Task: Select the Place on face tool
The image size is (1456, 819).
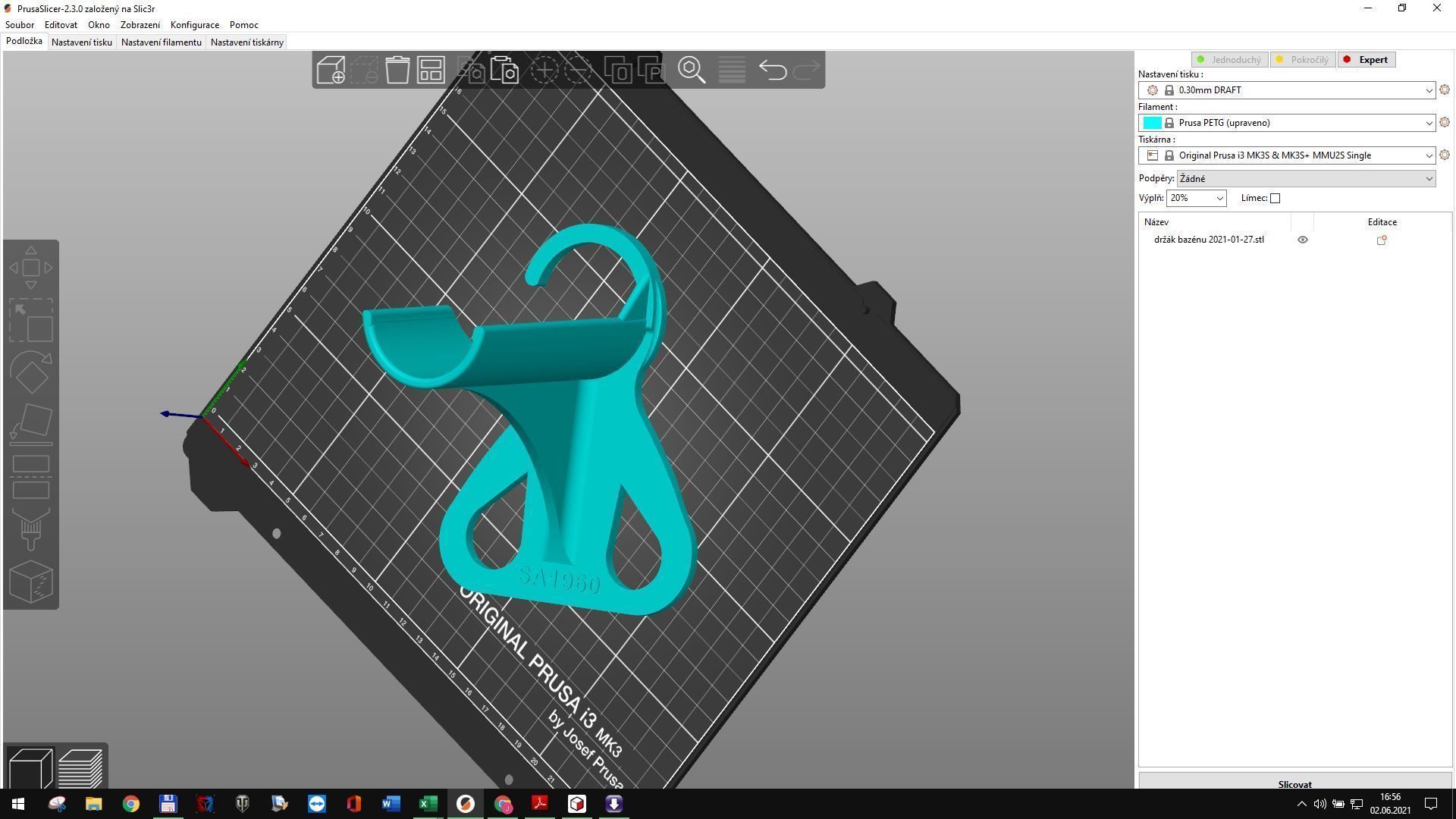Action: [x=31, y=424]
